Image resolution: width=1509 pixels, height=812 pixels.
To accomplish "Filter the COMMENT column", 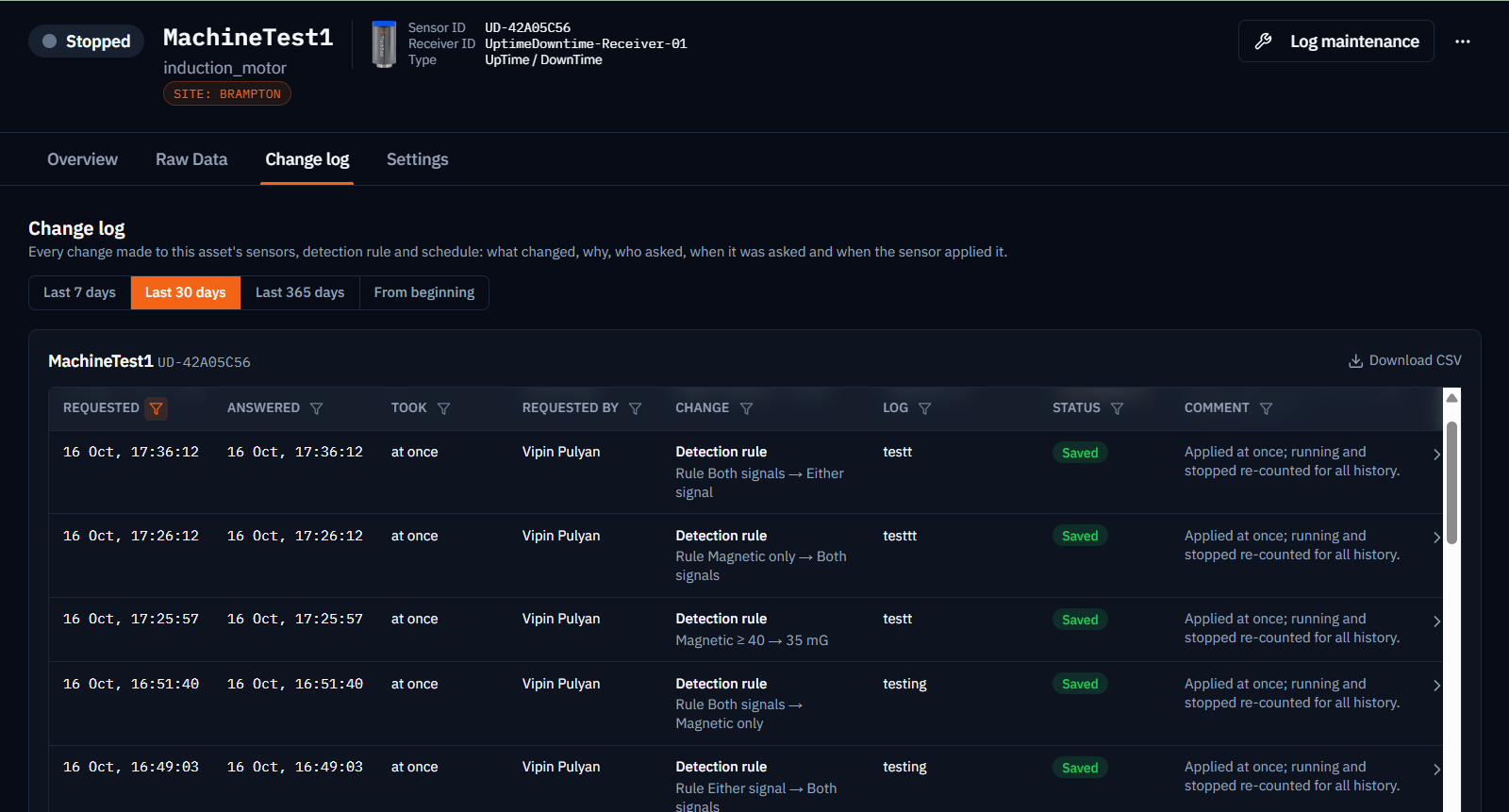I will (x=1267, y=408).
